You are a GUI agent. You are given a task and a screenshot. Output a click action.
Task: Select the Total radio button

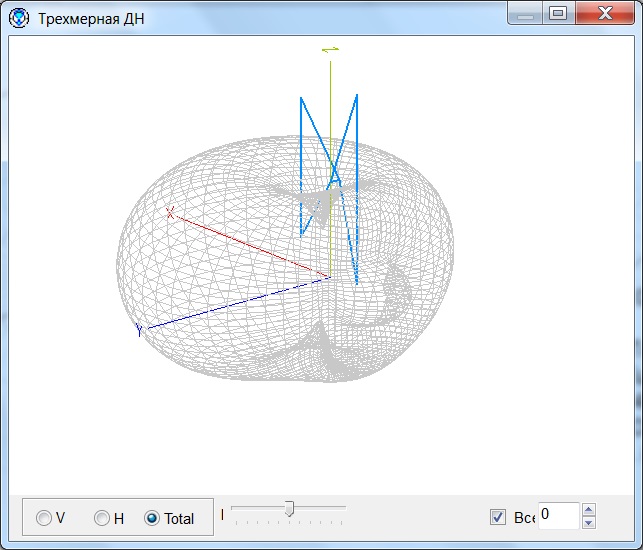(x=152, y=518)
